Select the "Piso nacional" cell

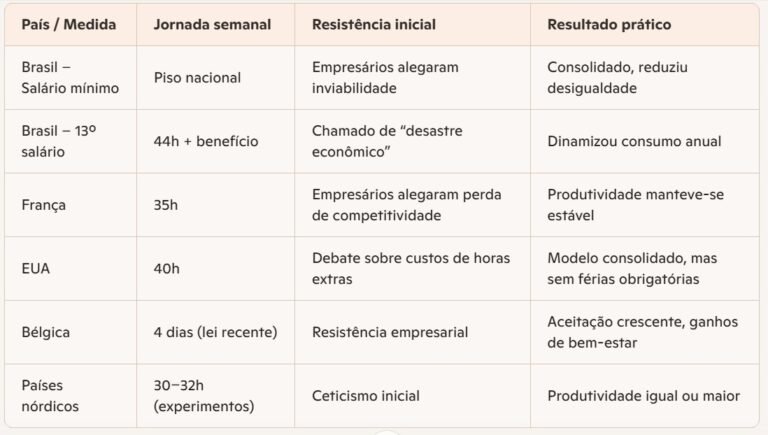pos(200,78)
